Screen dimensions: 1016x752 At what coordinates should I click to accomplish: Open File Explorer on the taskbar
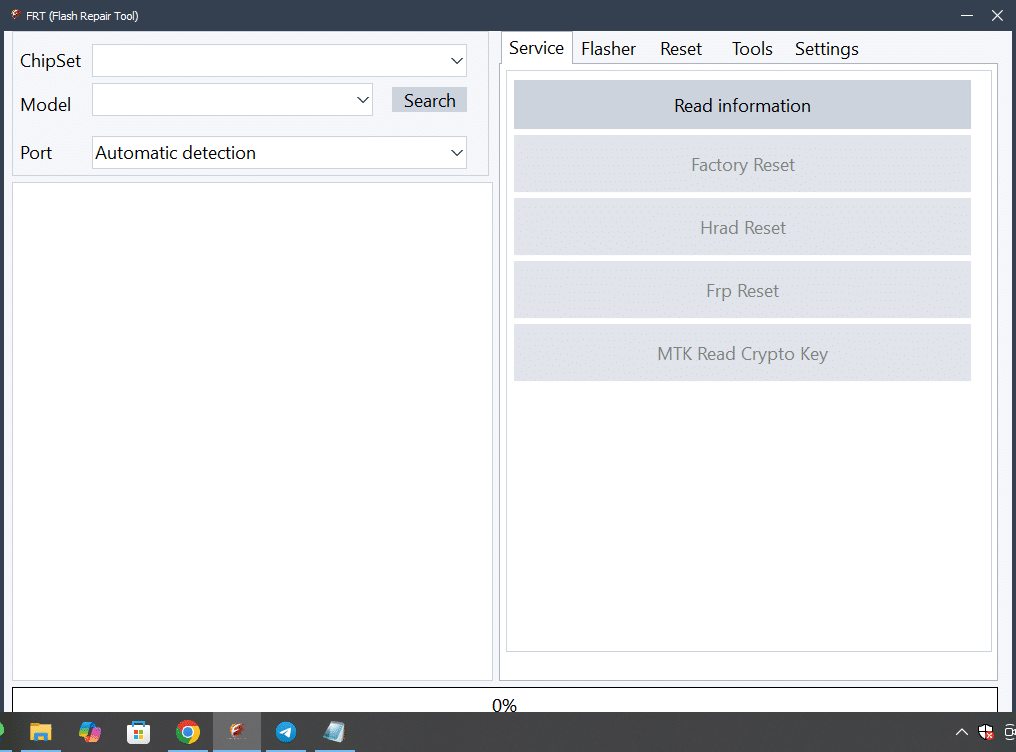click(40, 732)
